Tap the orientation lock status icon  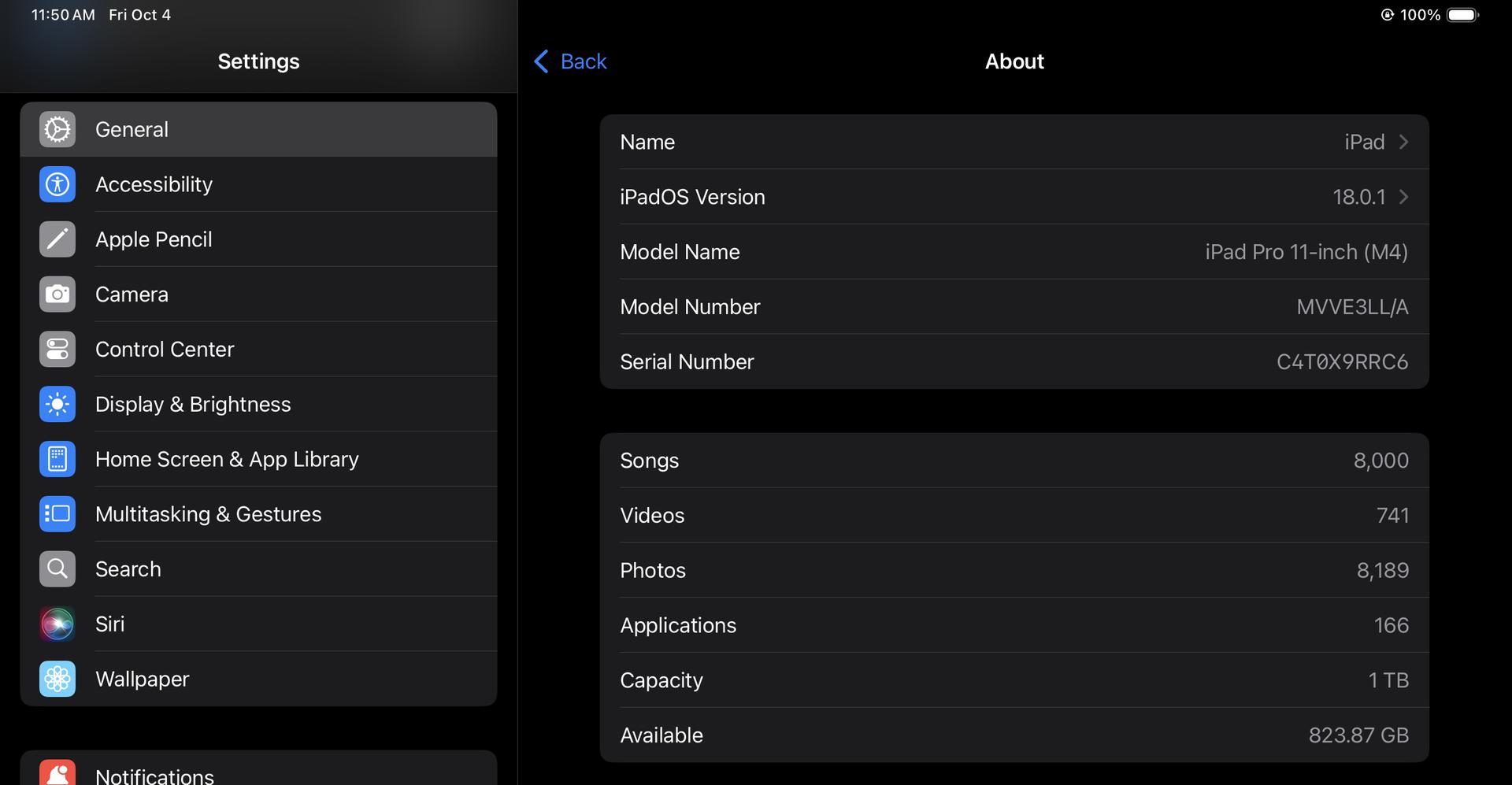pos(1388,15)
